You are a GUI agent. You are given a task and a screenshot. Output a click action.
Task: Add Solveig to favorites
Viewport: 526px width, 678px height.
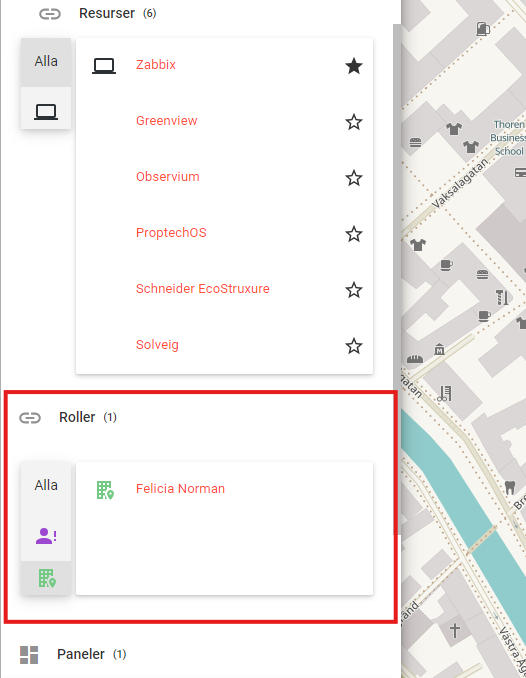[x=353, y=346]
